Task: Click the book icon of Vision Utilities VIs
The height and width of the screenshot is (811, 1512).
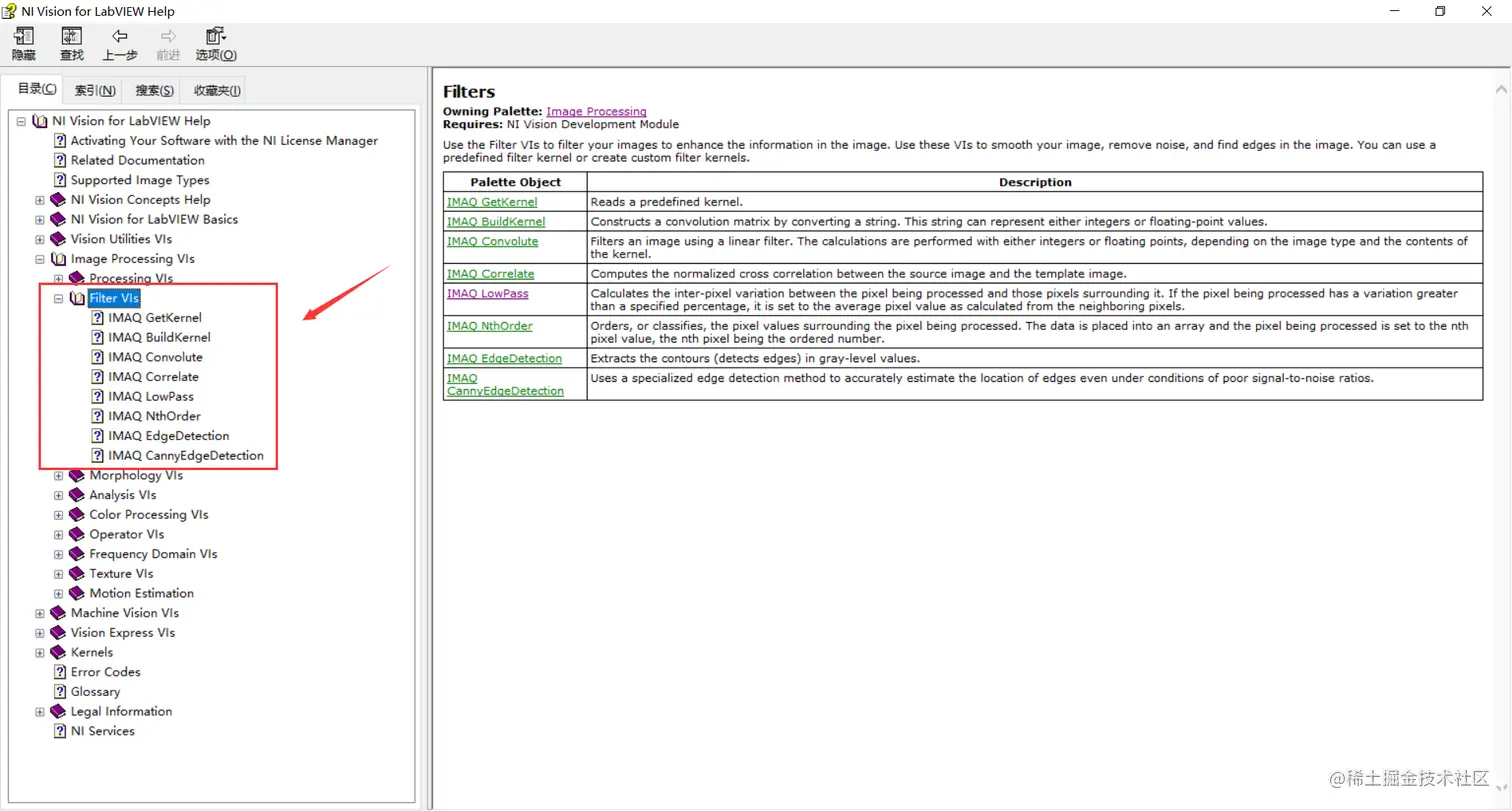Action: [x=59, y=239]
